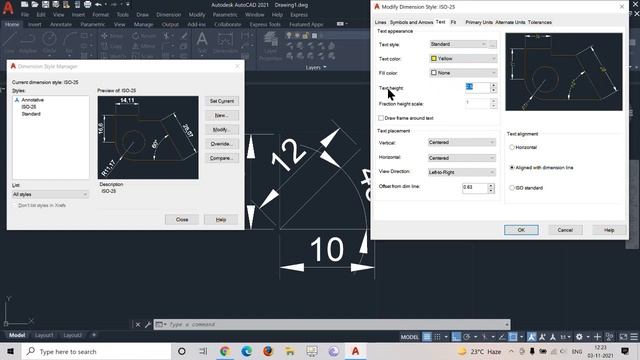640x360 pixels.
Task: Toggle grid display in status bar
Action: [x=427, y=336]
